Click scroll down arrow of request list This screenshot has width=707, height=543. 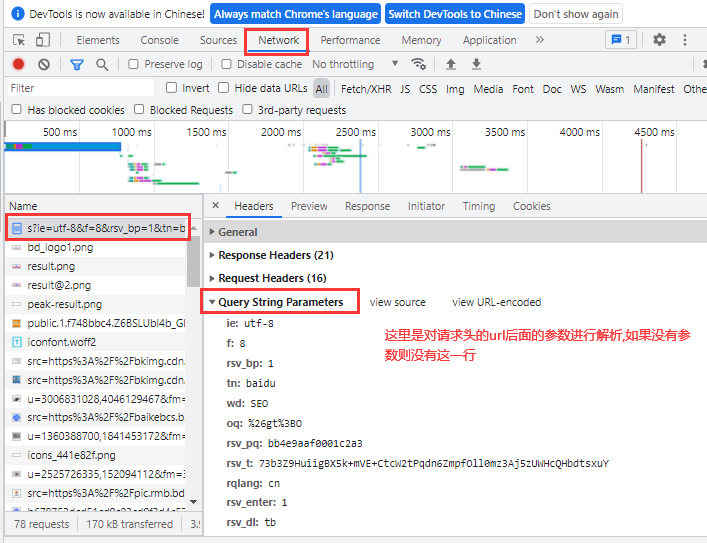pyautogui.click(x=193, y=502)
